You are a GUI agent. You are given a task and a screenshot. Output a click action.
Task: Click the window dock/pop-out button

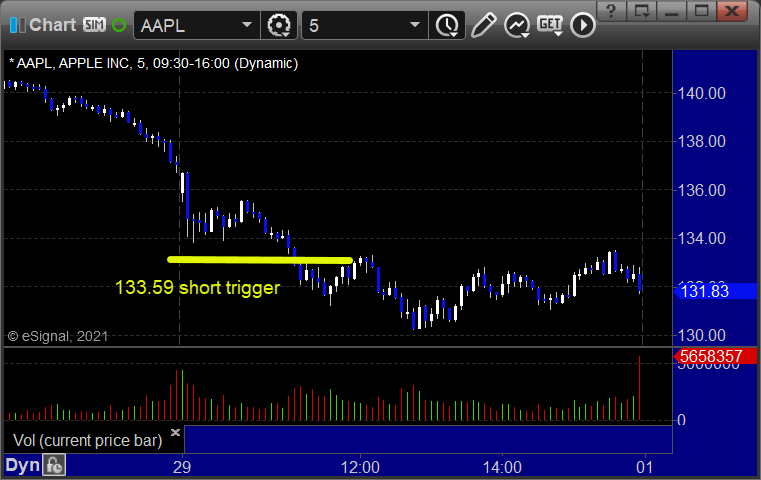[642, 10]
